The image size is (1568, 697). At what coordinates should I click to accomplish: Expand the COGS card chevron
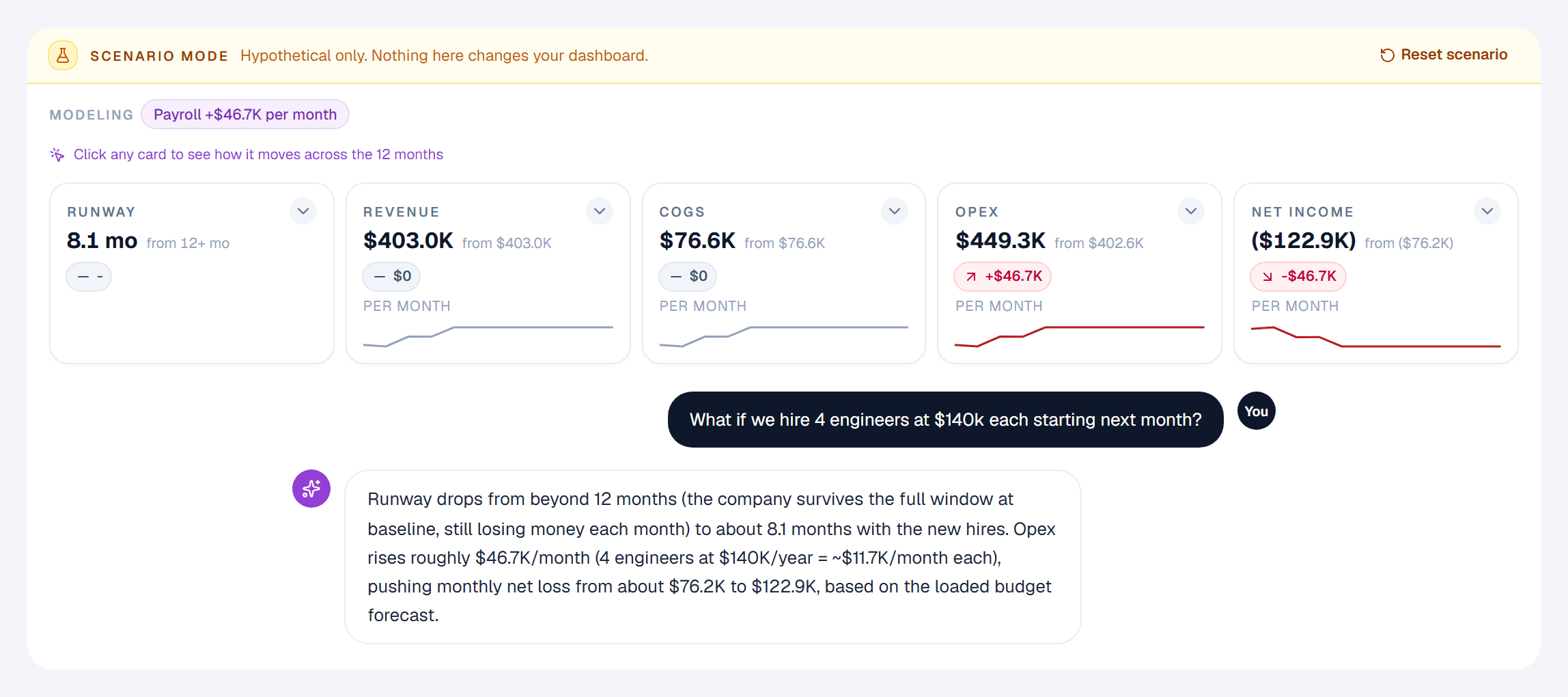[x=895, y=211]
